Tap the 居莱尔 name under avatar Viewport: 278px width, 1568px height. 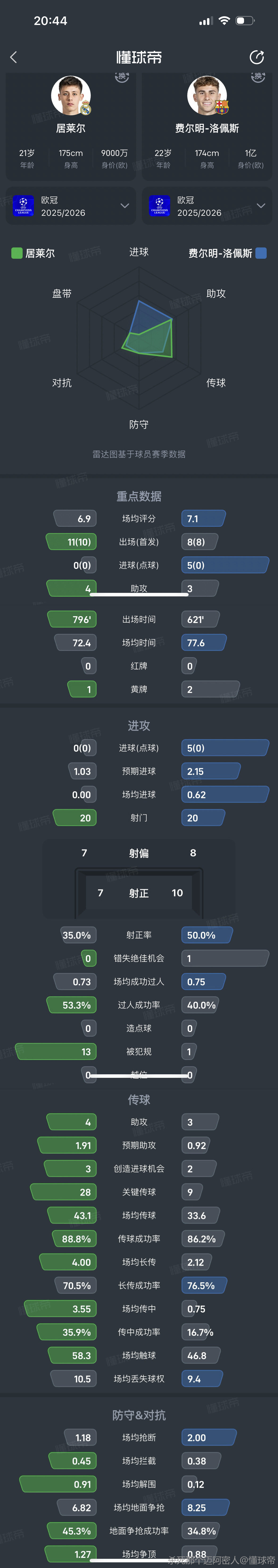coord(71,128)
